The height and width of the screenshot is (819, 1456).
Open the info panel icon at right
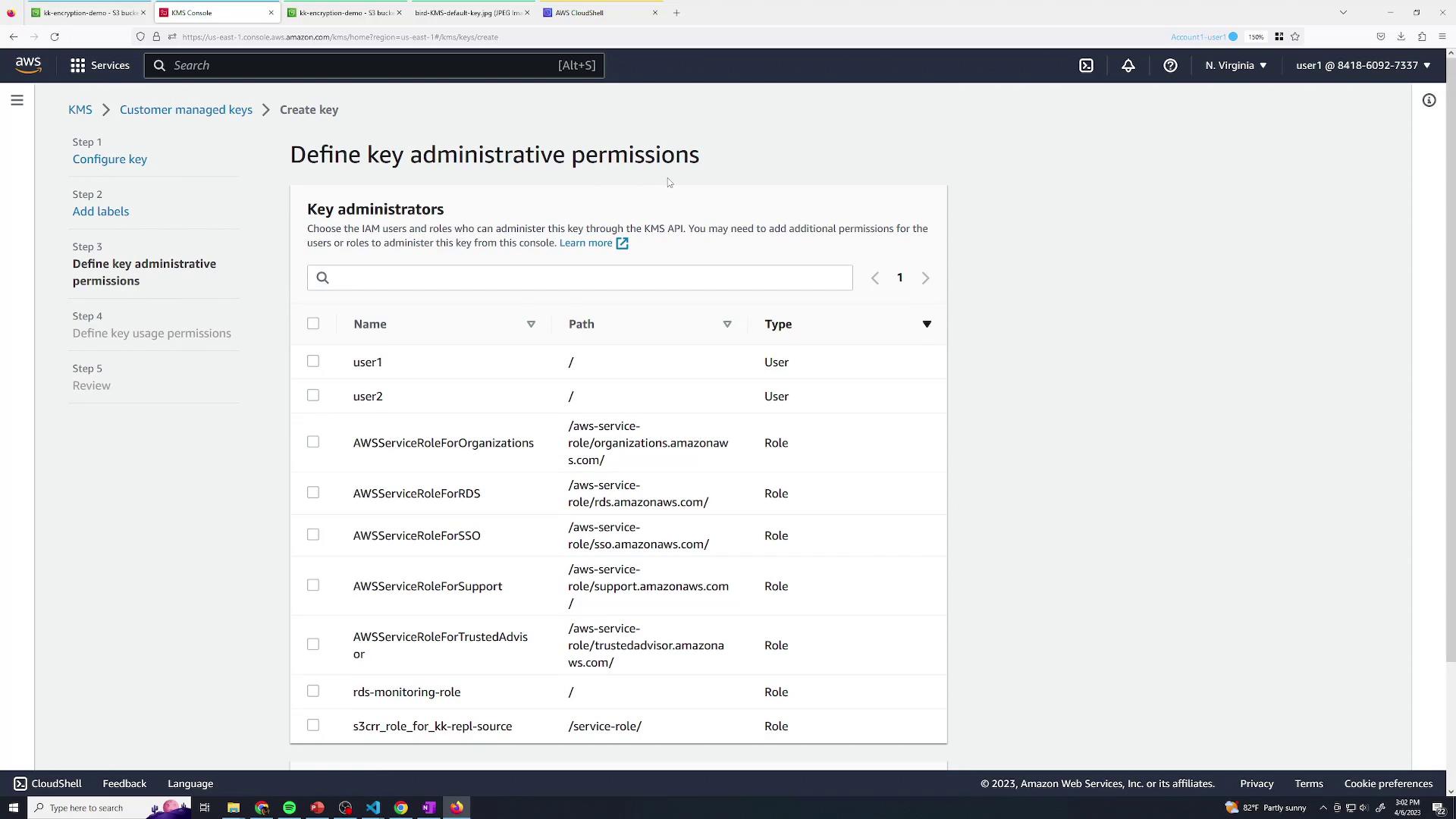[x=1429, y=100]
